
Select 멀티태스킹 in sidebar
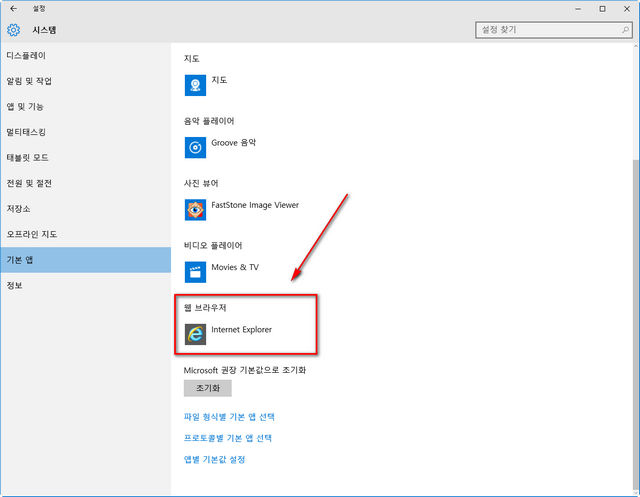86,132
